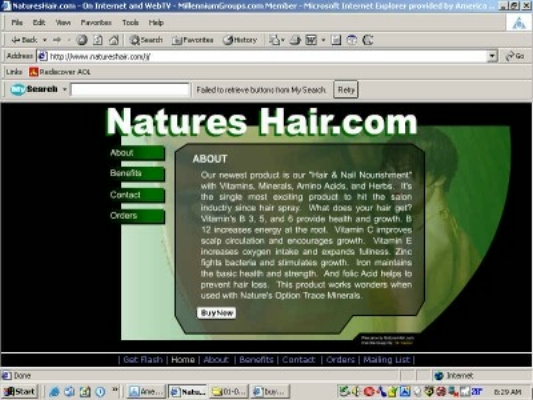This screenshot has height=400, width=533.
Task: Open the Rediscover AOL link
Action: coord(60,72)
